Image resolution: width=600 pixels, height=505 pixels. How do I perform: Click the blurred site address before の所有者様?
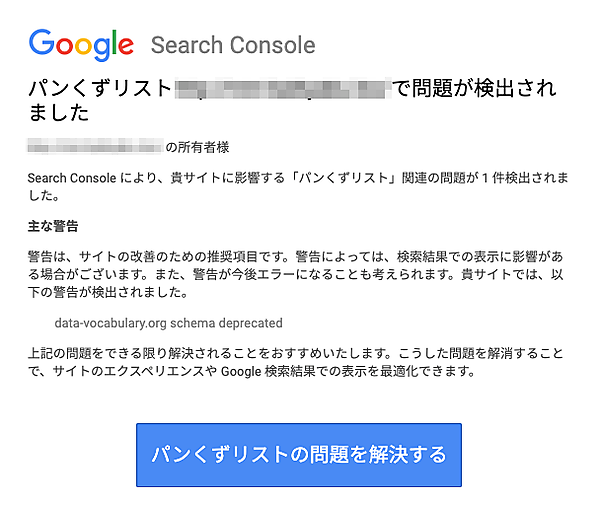[95, 148]
